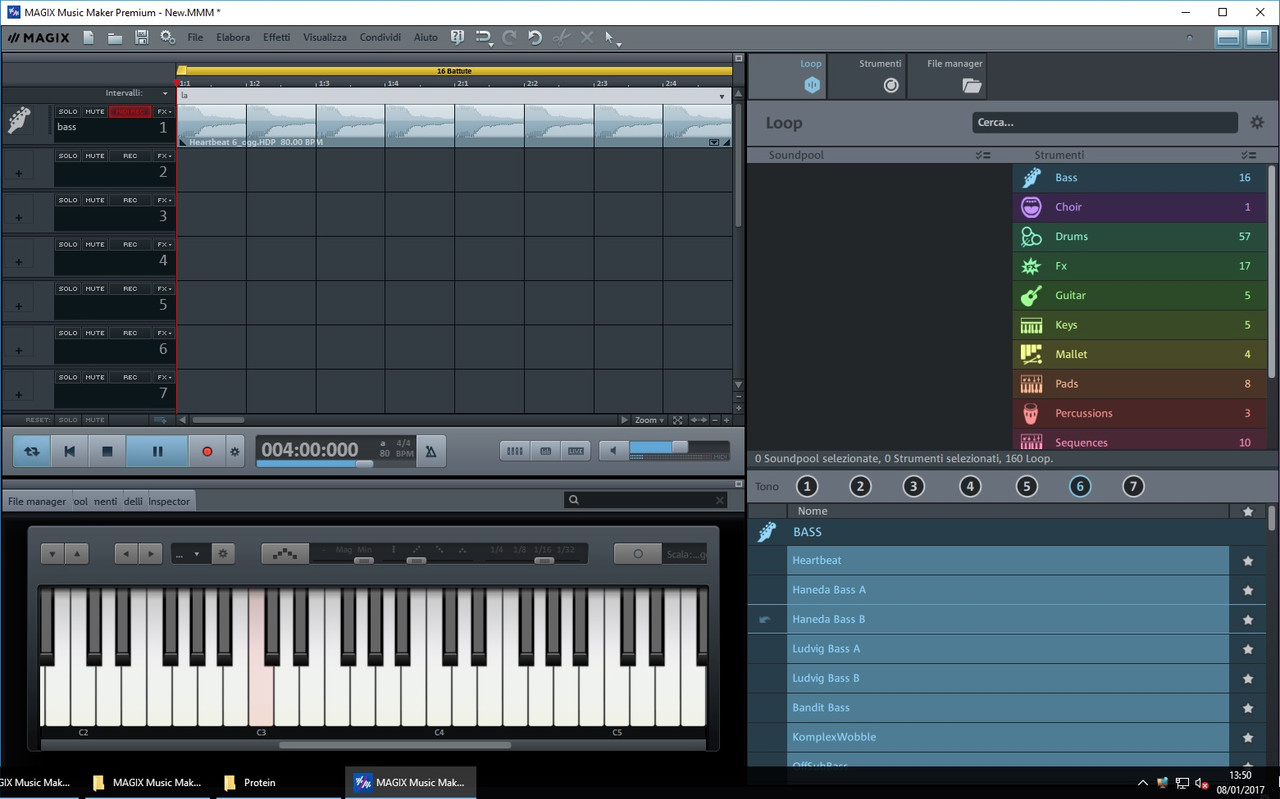The image size is (1280, 799).
Task: Toggle loop playback mode in the transport
Action: pyautogui.click(x=32, y=451)
